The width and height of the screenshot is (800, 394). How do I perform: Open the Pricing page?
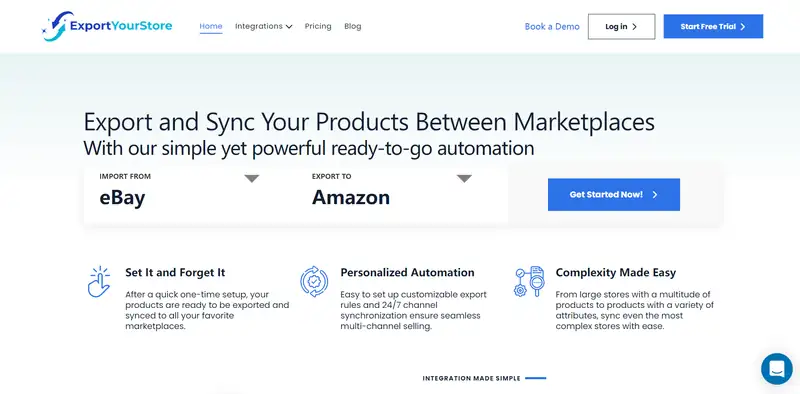(318, 26)
